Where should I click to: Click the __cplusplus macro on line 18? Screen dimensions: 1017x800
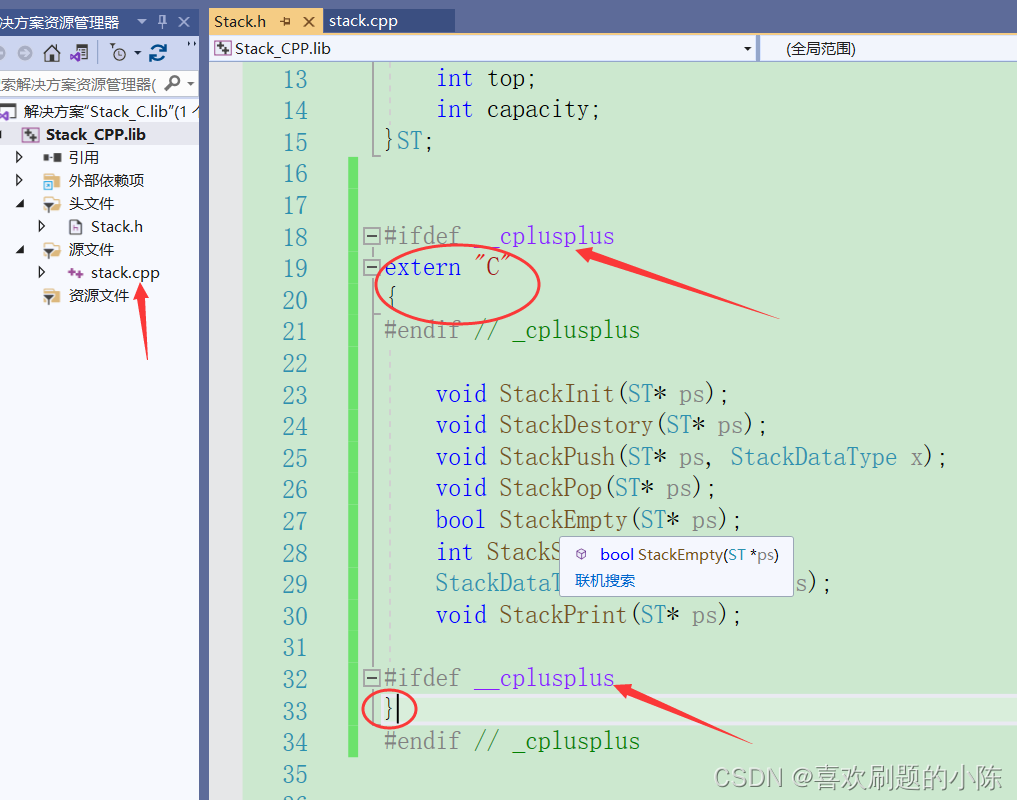(x=544, y=236)
